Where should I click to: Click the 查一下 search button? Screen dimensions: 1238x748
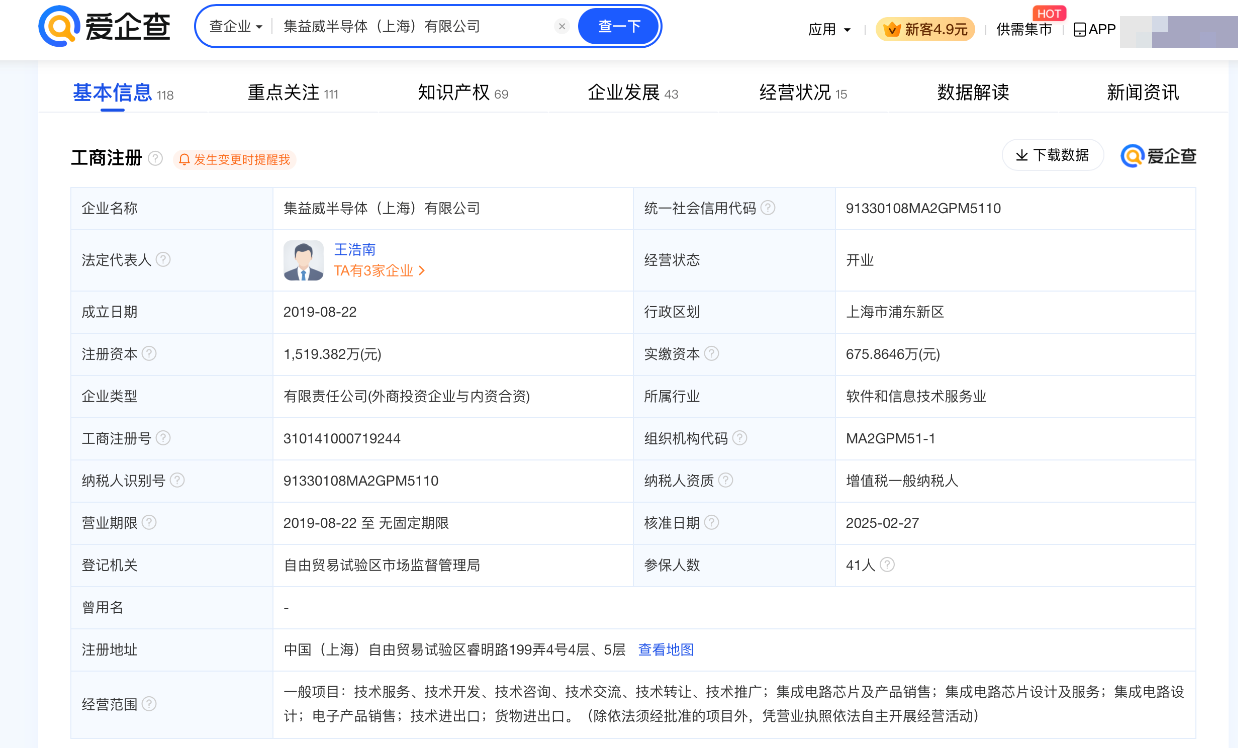pos(619,27)
